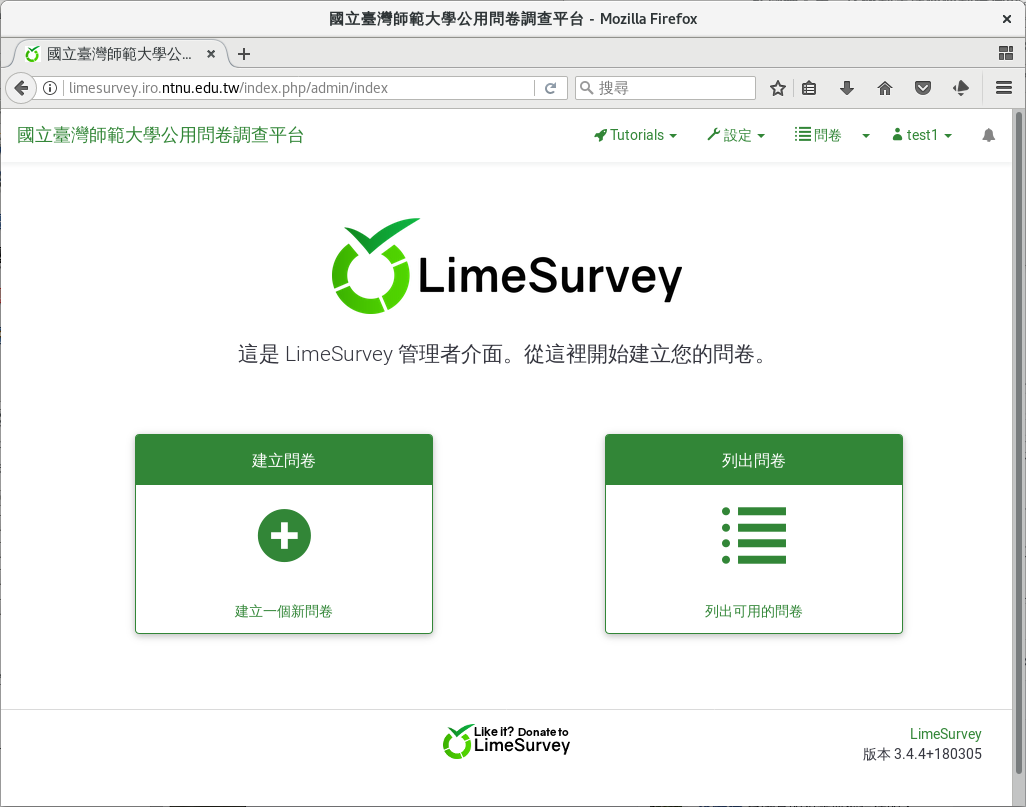Viewport: 1026px width, 807px height.
Task: Click the URL address bar
Action: [298, 88]
